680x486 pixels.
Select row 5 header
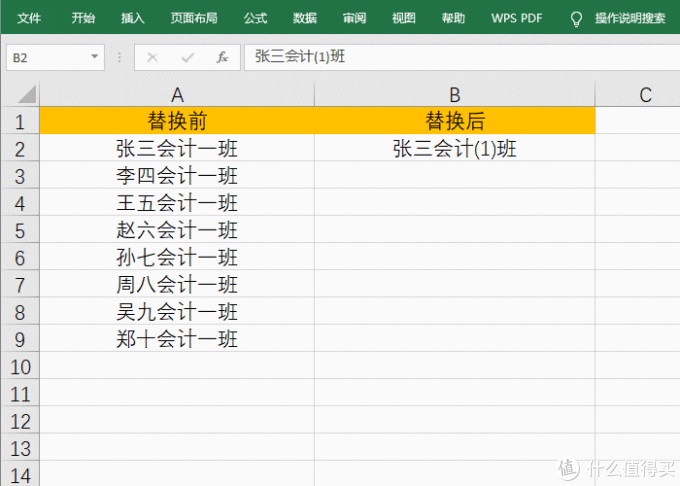click(20, 230)
